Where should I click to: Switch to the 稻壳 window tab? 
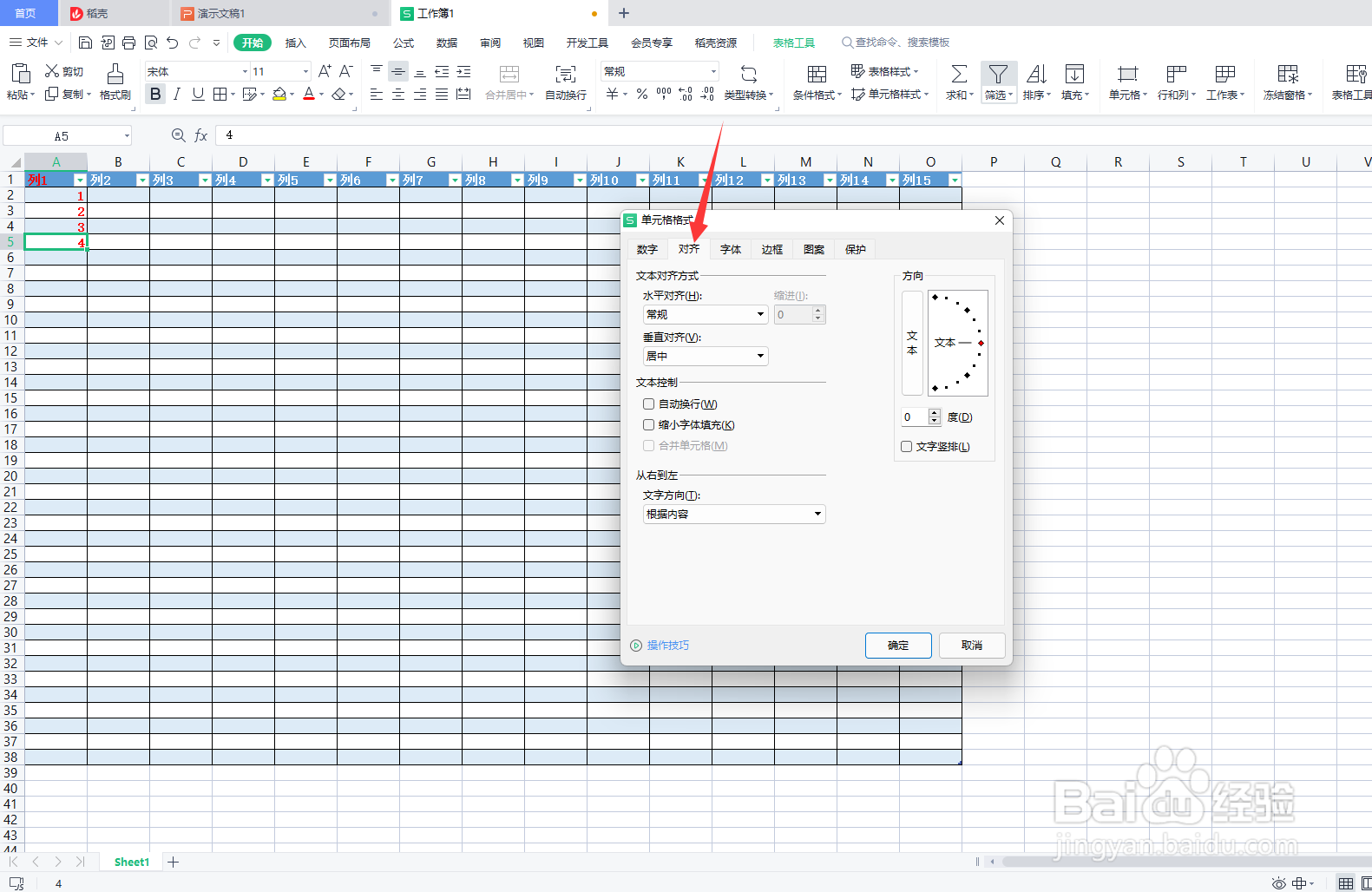pos(114,13)
